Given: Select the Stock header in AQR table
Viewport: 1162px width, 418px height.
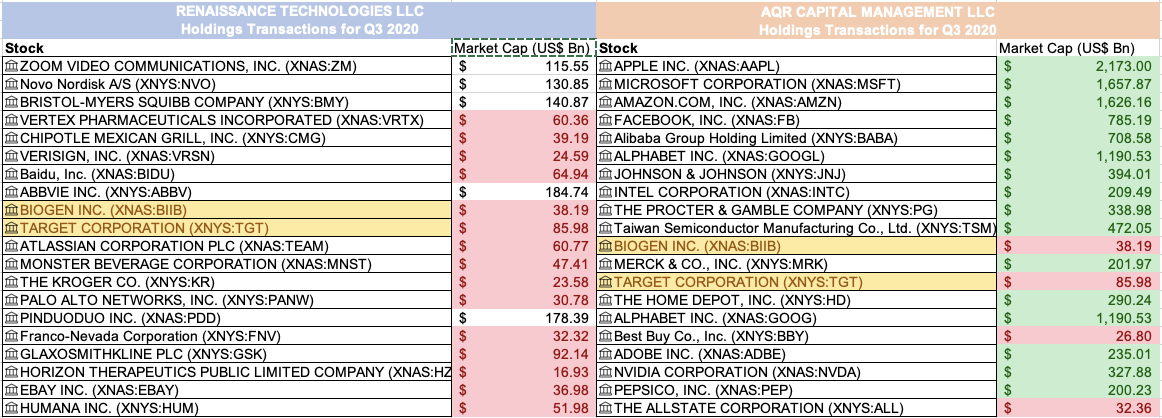Looking at the screenshot, I should coord(797,48).
